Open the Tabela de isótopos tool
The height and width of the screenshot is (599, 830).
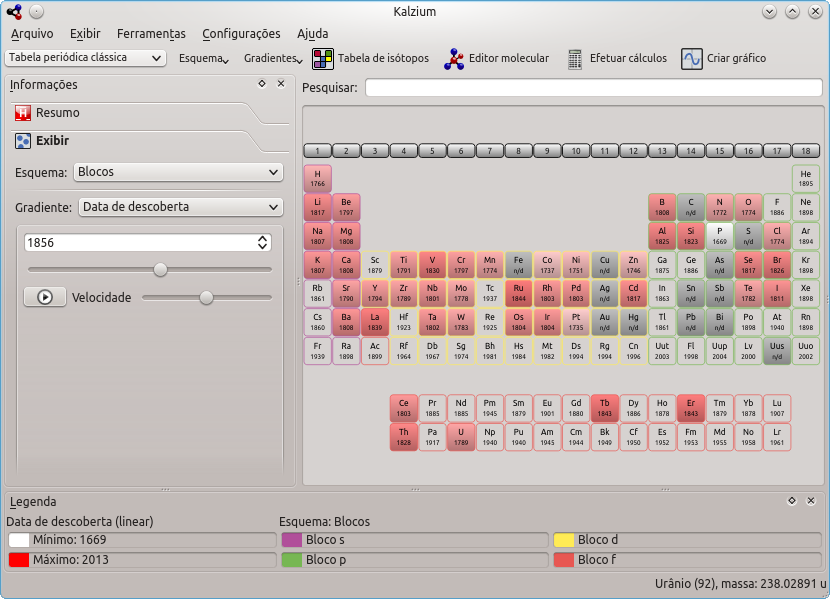coord(370,59)
